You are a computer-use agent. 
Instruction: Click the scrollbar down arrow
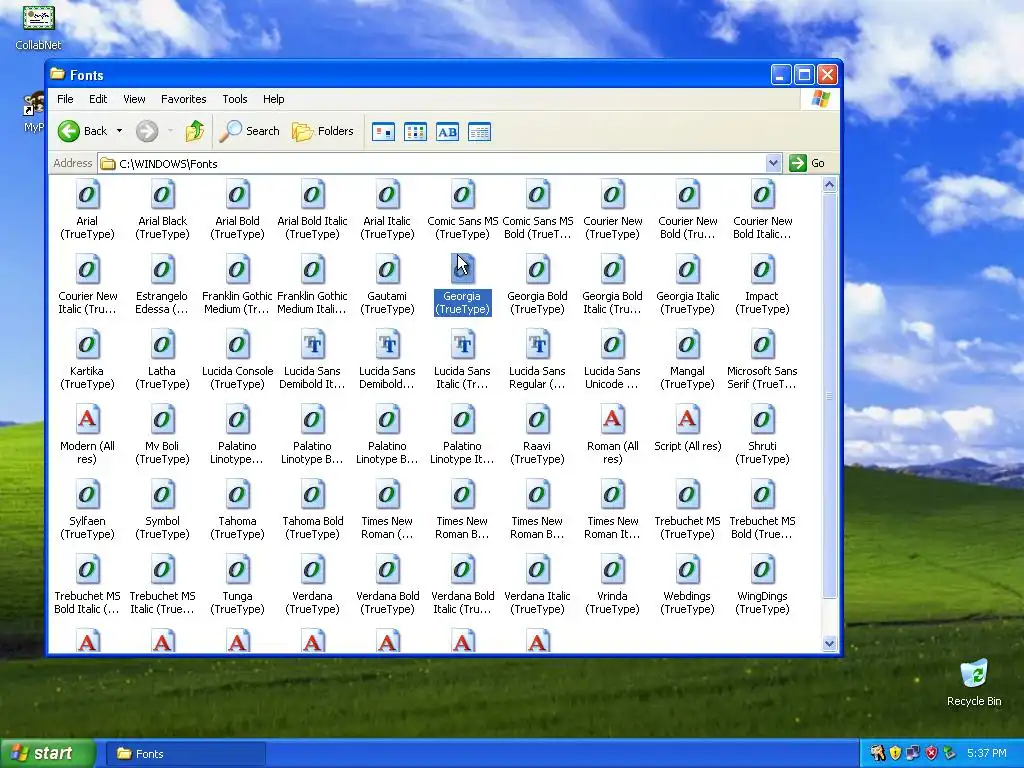829,644
